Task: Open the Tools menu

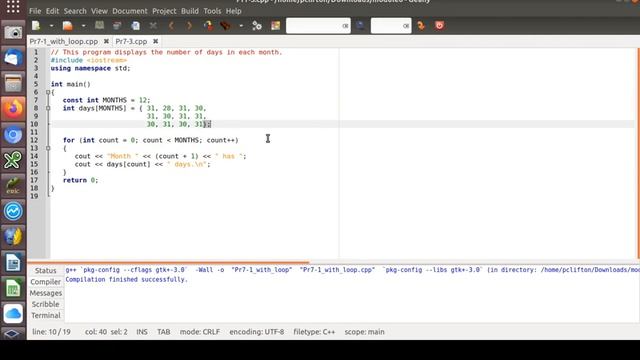Action: (x=212, y=11)
